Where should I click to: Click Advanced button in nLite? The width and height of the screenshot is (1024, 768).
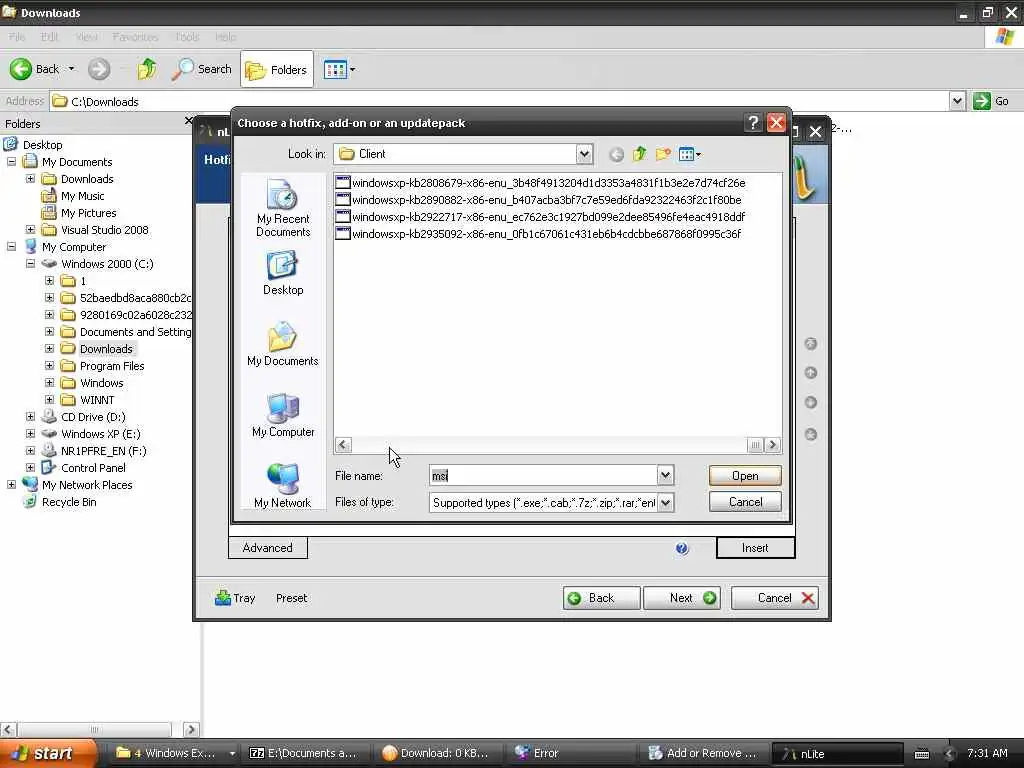[268, 547]
